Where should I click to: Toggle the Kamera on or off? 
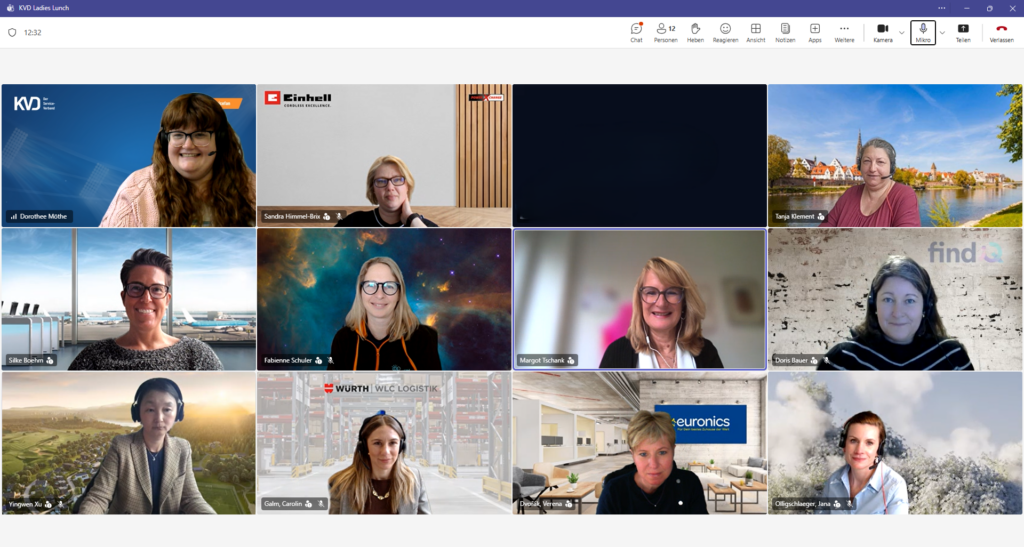pos(882,32)
